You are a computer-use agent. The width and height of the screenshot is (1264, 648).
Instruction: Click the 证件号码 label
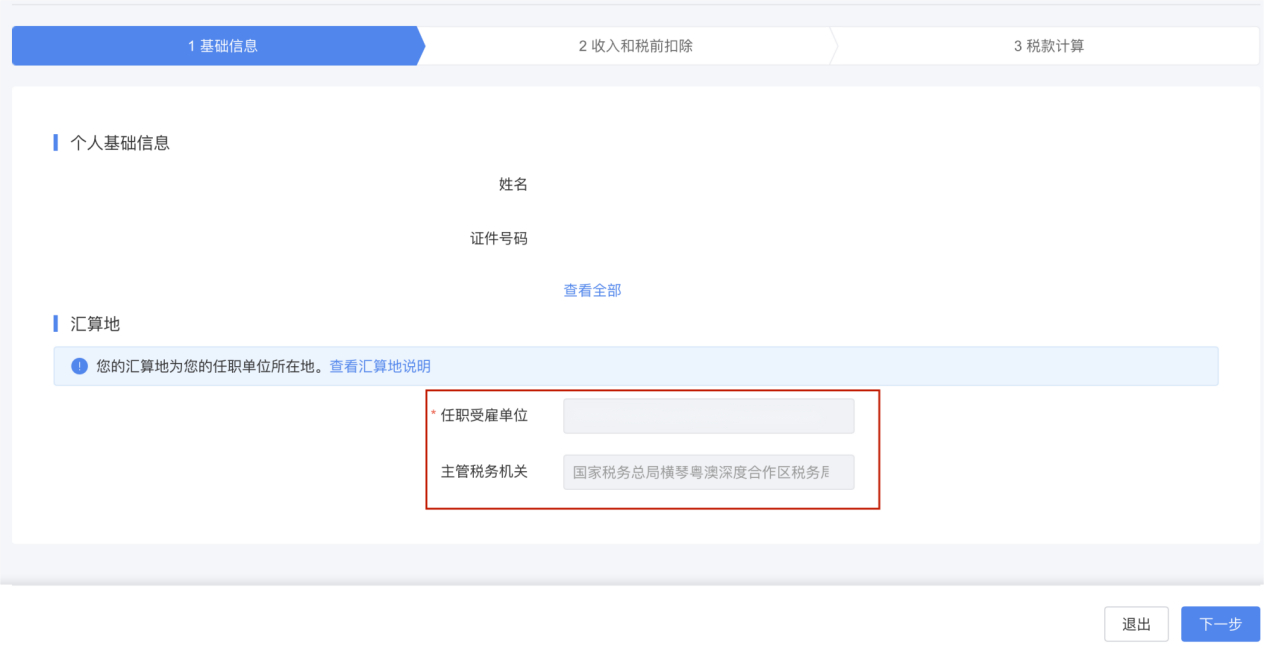[499, 239]
